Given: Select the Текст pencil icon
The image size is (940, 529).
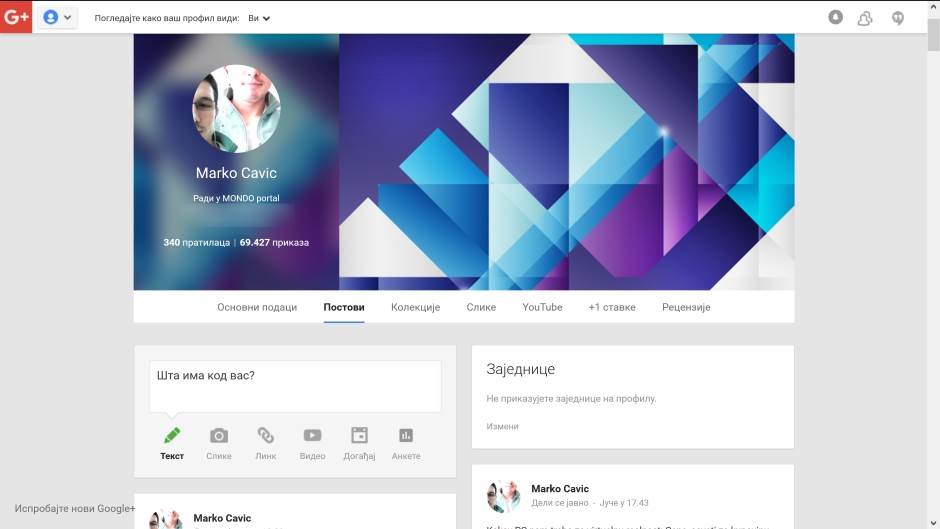Looking at the screenshot, I should (x=172, y=436).
